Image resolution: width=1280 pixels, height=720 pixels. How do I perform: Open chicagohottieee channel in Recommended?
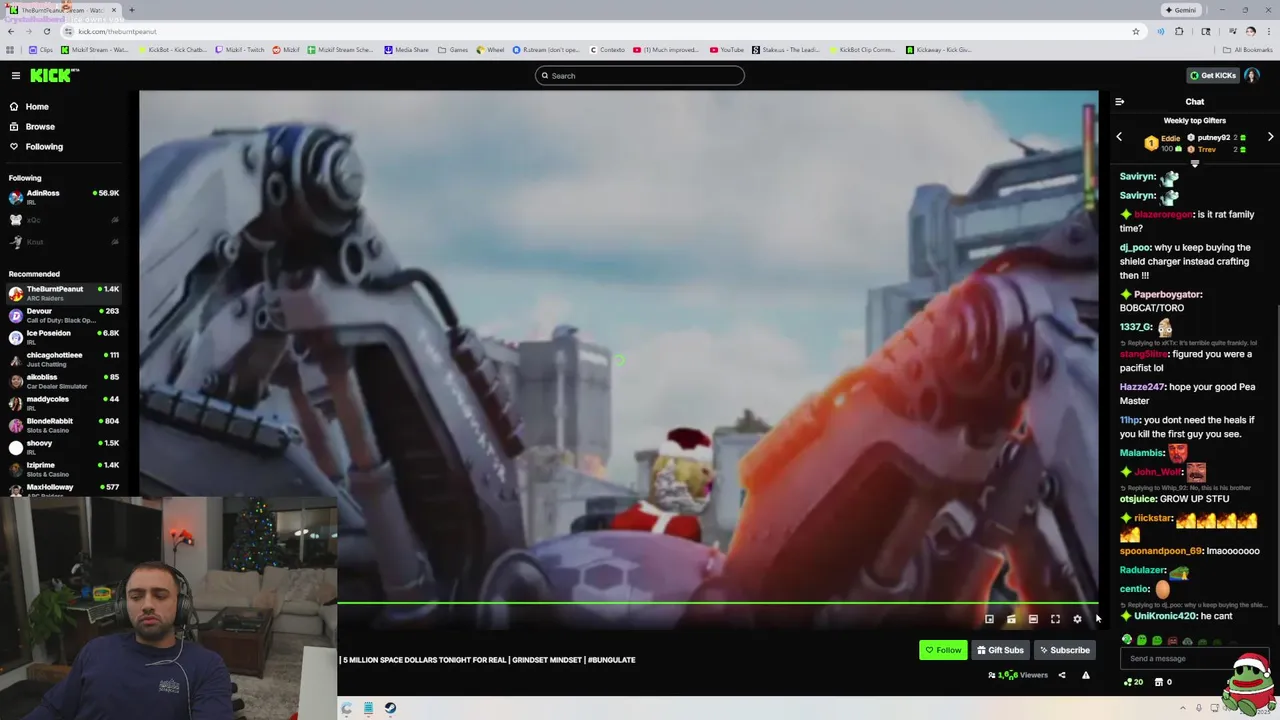[x=64, y=359]
